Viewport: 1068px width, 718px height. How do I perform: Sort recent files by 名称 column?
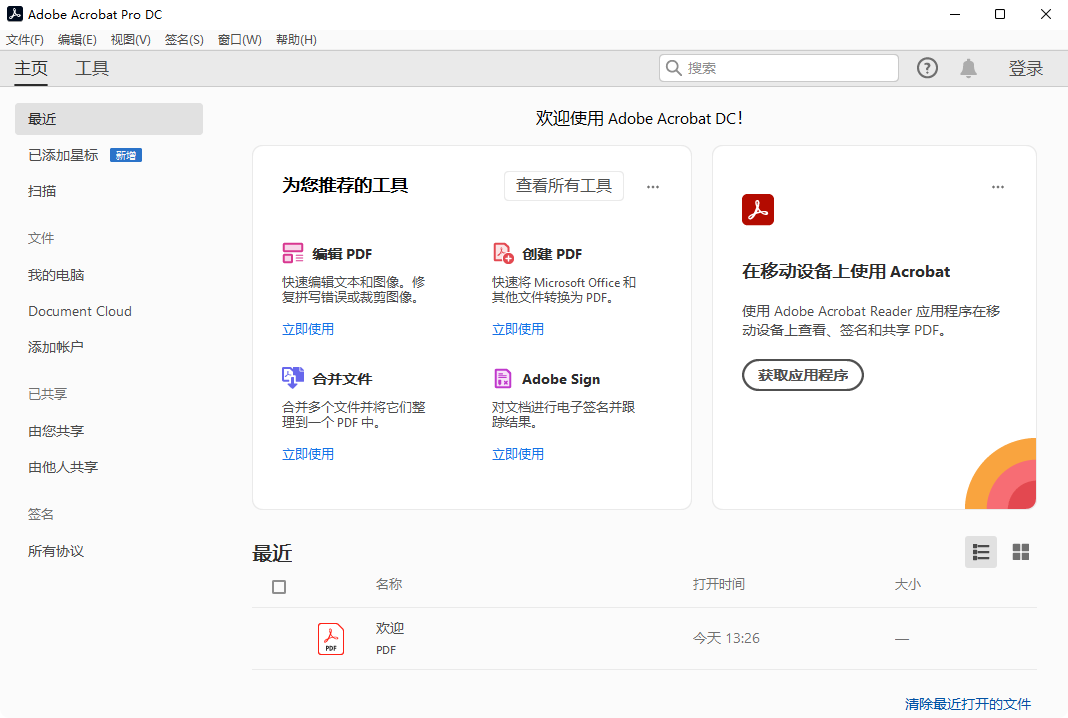tap(389, 584)
